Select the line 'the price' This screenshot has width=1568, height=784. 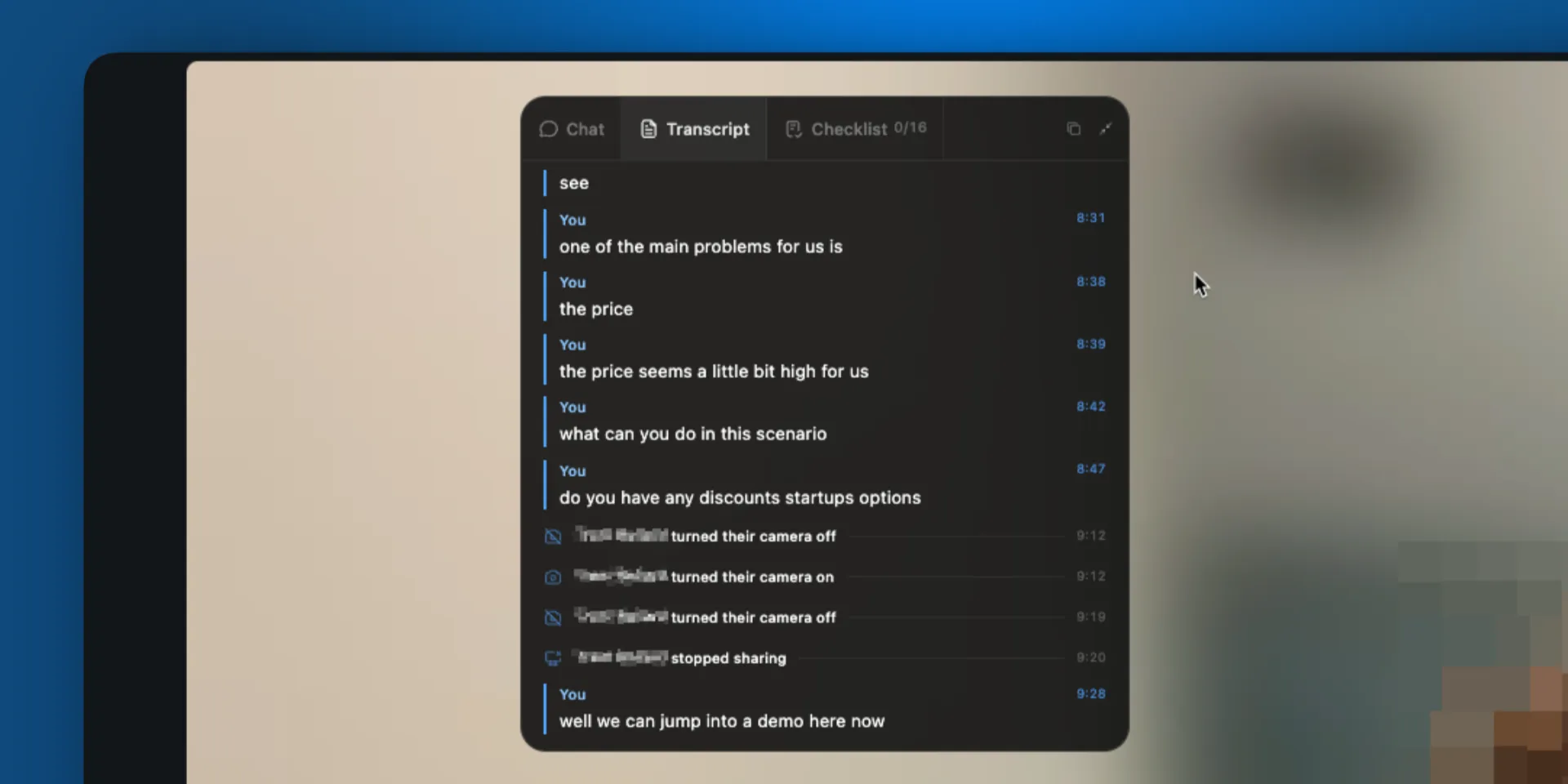[x=596, y=310]
